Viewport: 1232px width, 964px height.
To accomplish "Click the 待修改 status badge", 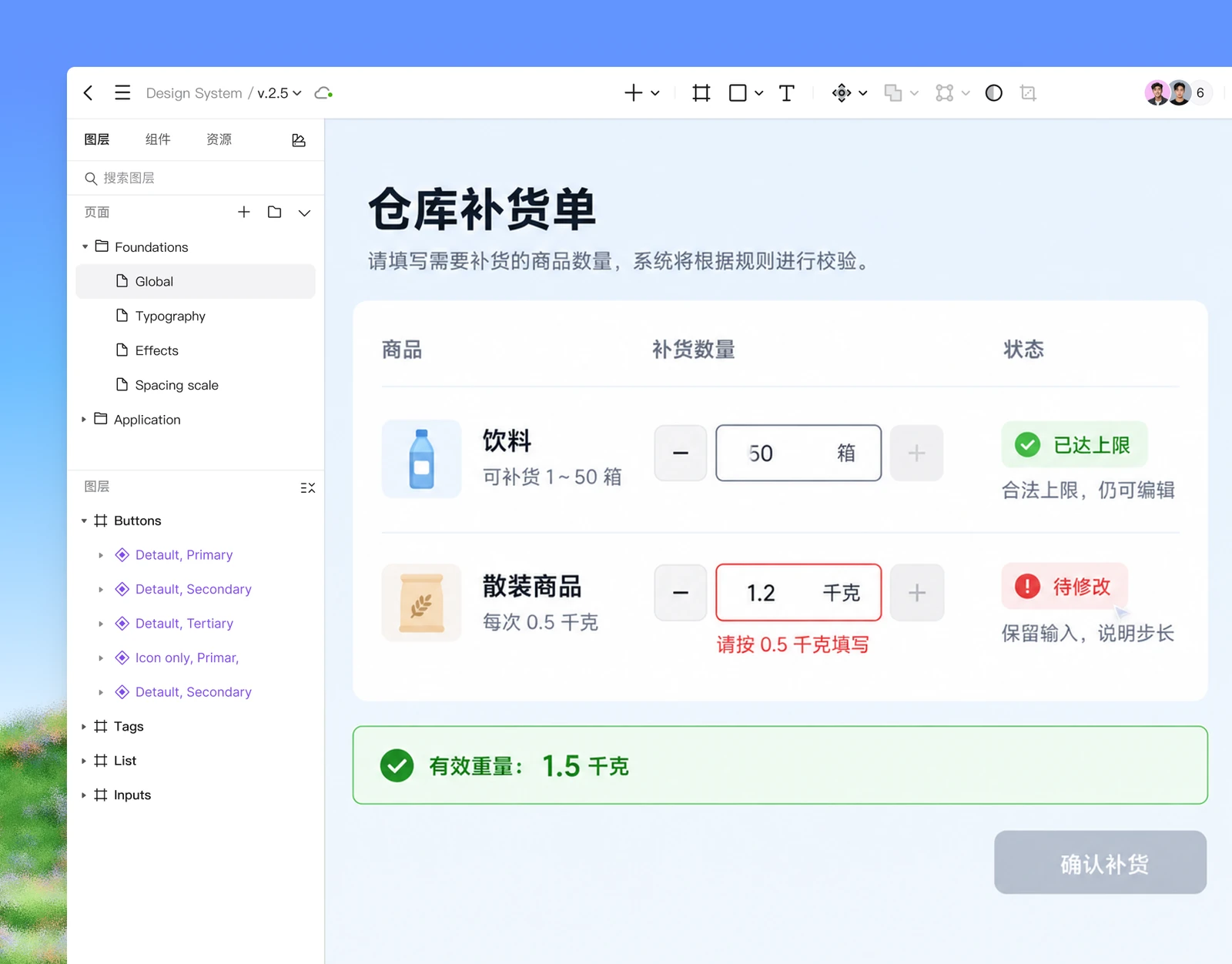I will 1065,587.
